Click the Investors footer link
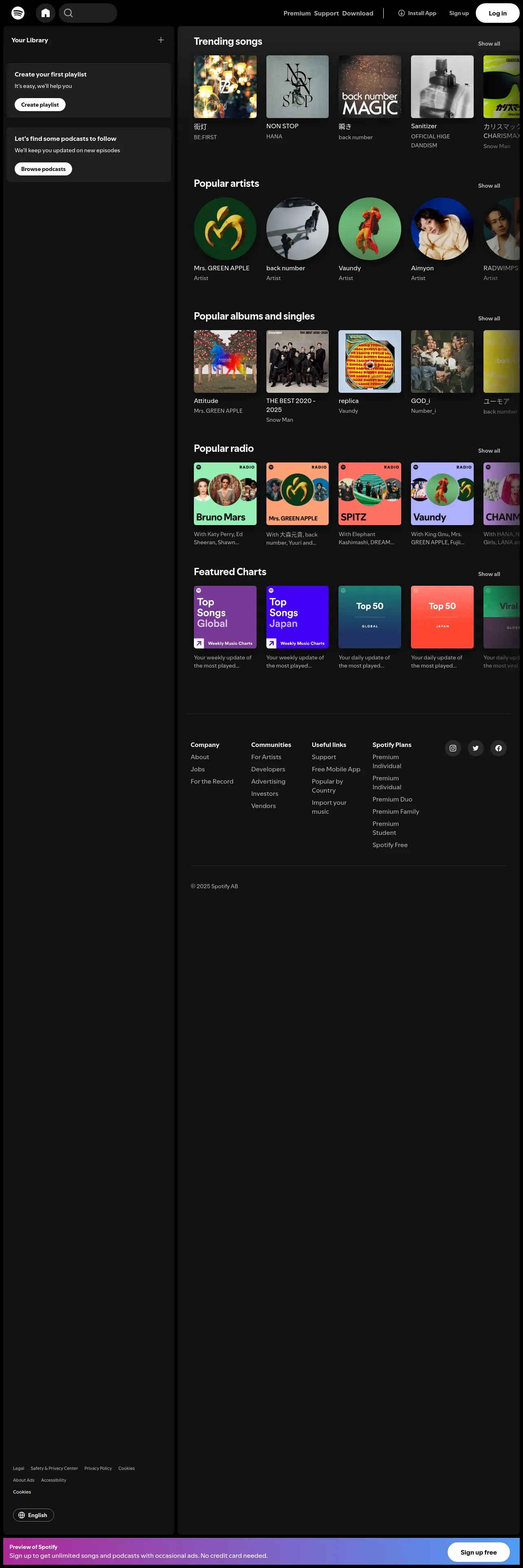 (x=265, y=794)
